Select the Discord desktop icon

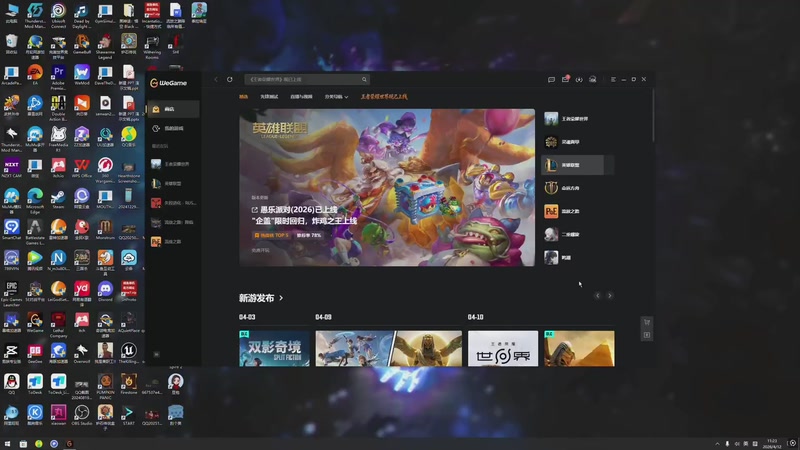pyautogui.click(x=105, y=292)
